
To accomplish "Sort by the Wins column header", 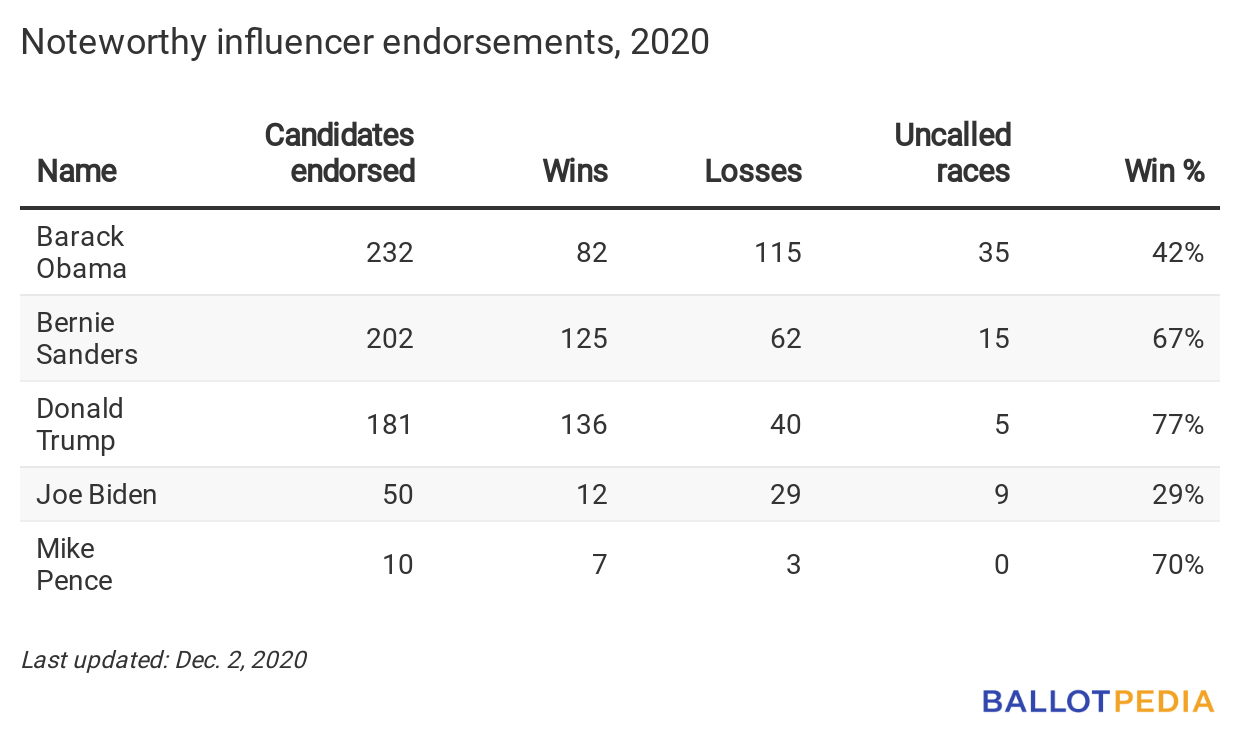I will click(575, 171).
